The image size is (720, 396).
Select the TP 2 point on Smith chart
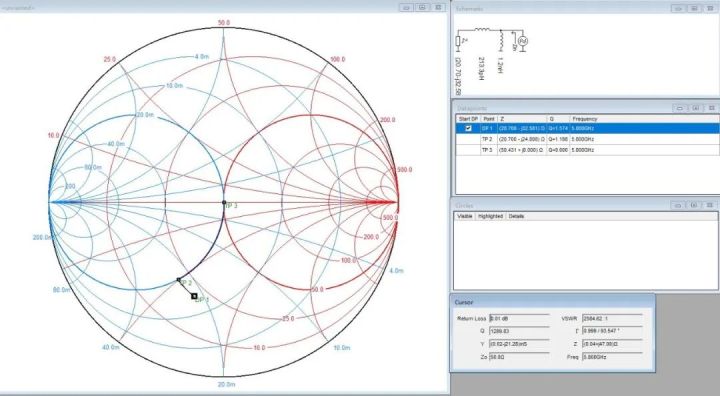(x=179, y=279)
